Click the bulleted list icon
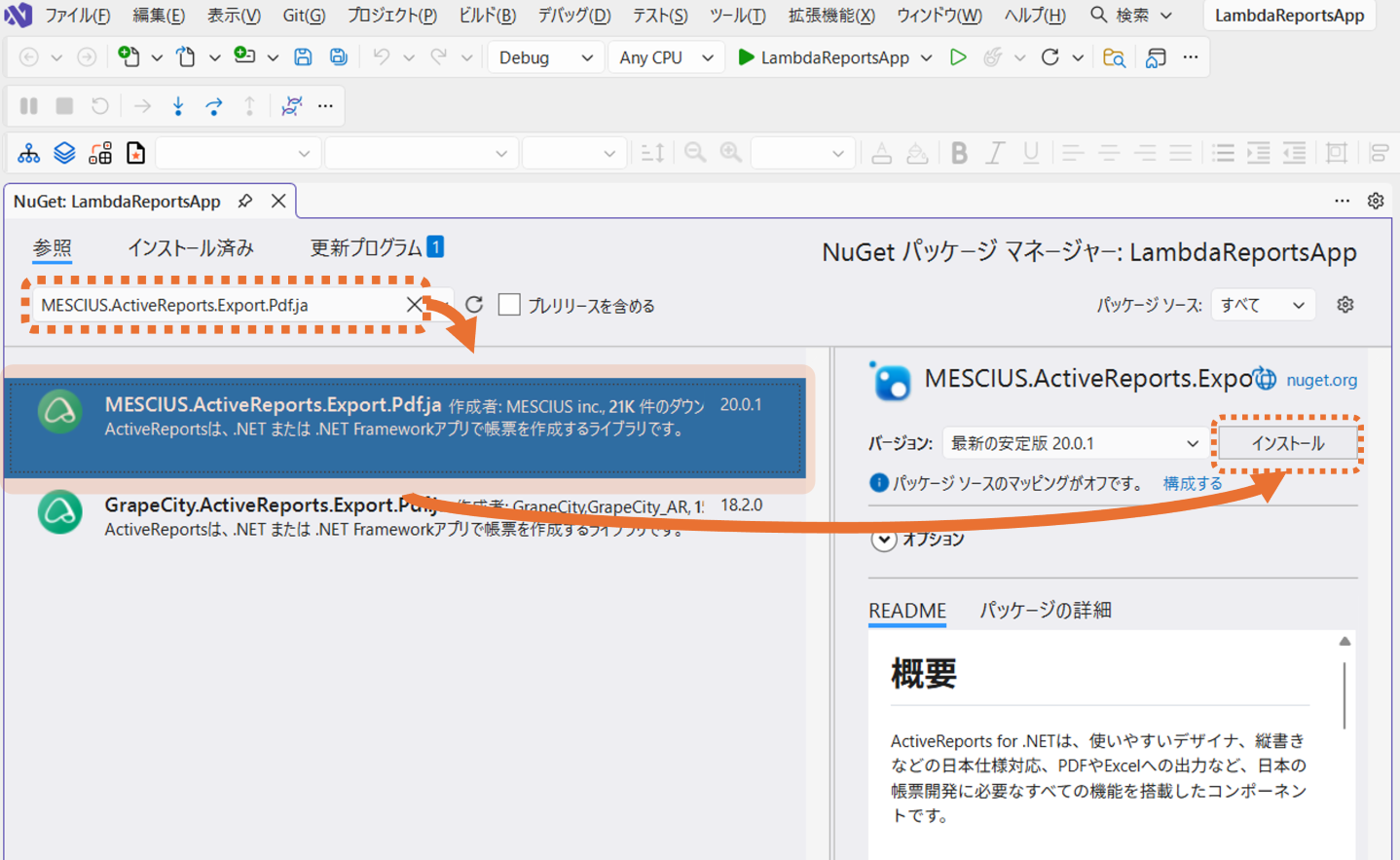The width and height of the screenshot is (1400, 860). coord(1223,153)
